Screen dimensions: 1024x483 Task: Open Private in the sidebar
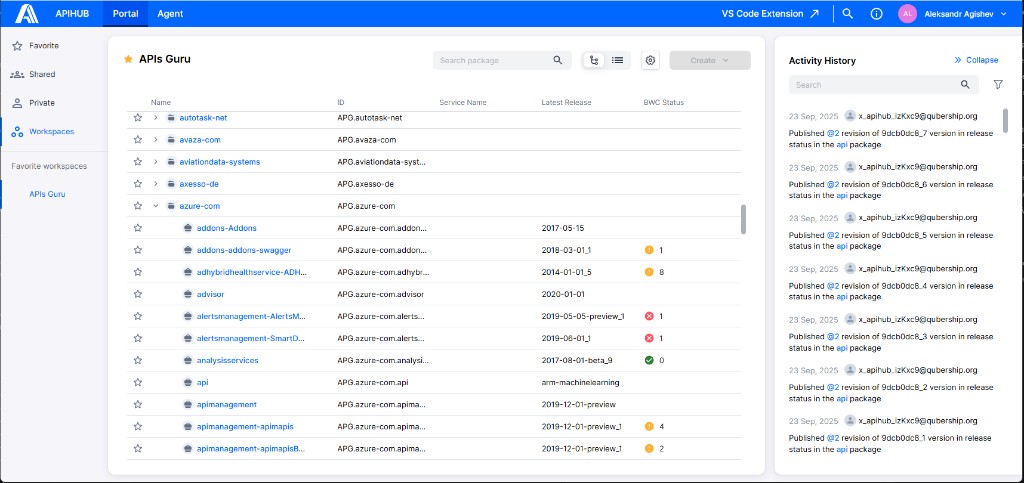coord(42,102)
